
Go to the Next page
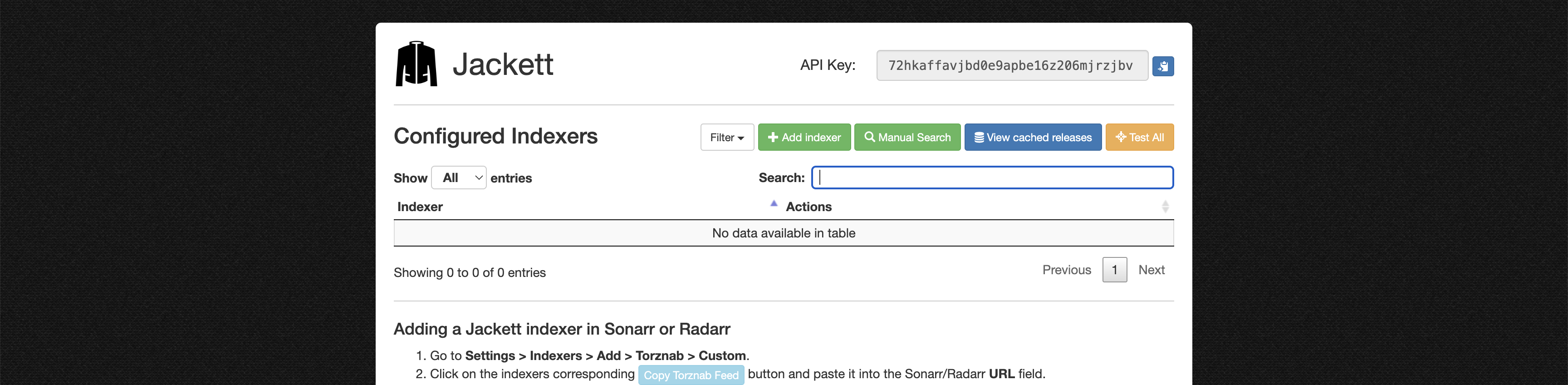coord(1151,270)
